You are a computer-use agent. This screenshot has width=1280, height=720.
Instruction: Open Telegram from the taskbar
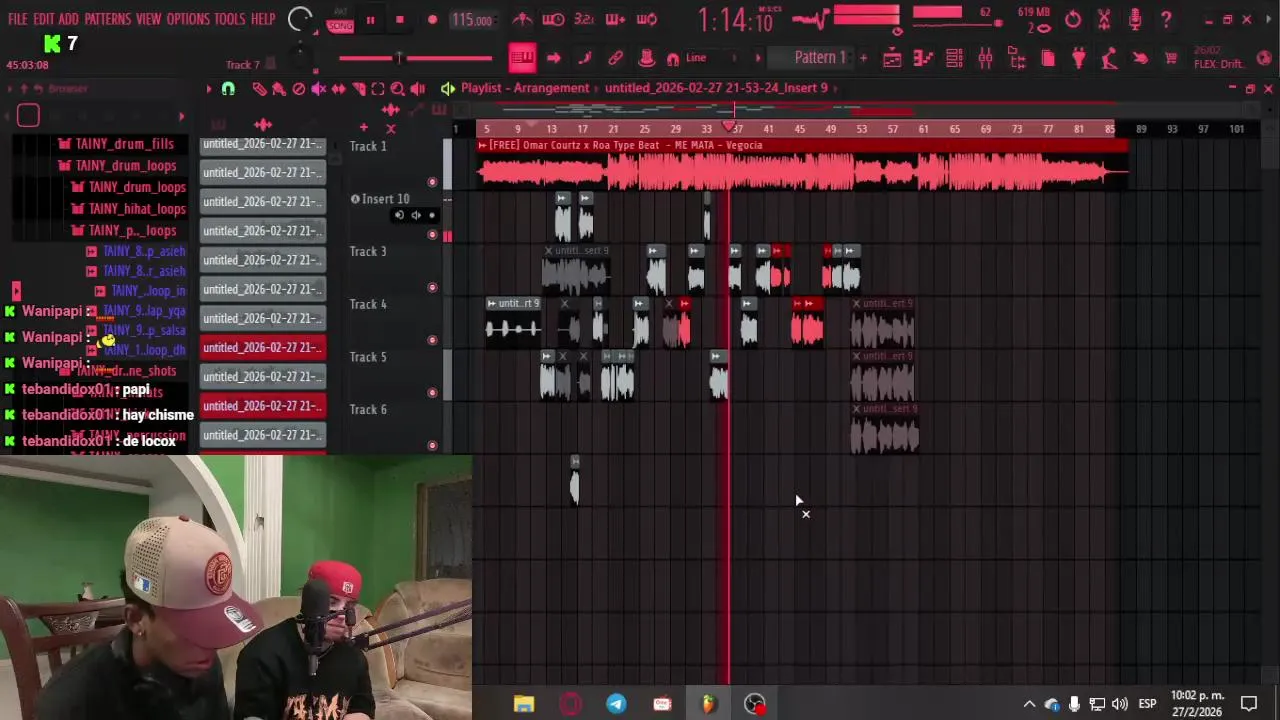(616, 704)
